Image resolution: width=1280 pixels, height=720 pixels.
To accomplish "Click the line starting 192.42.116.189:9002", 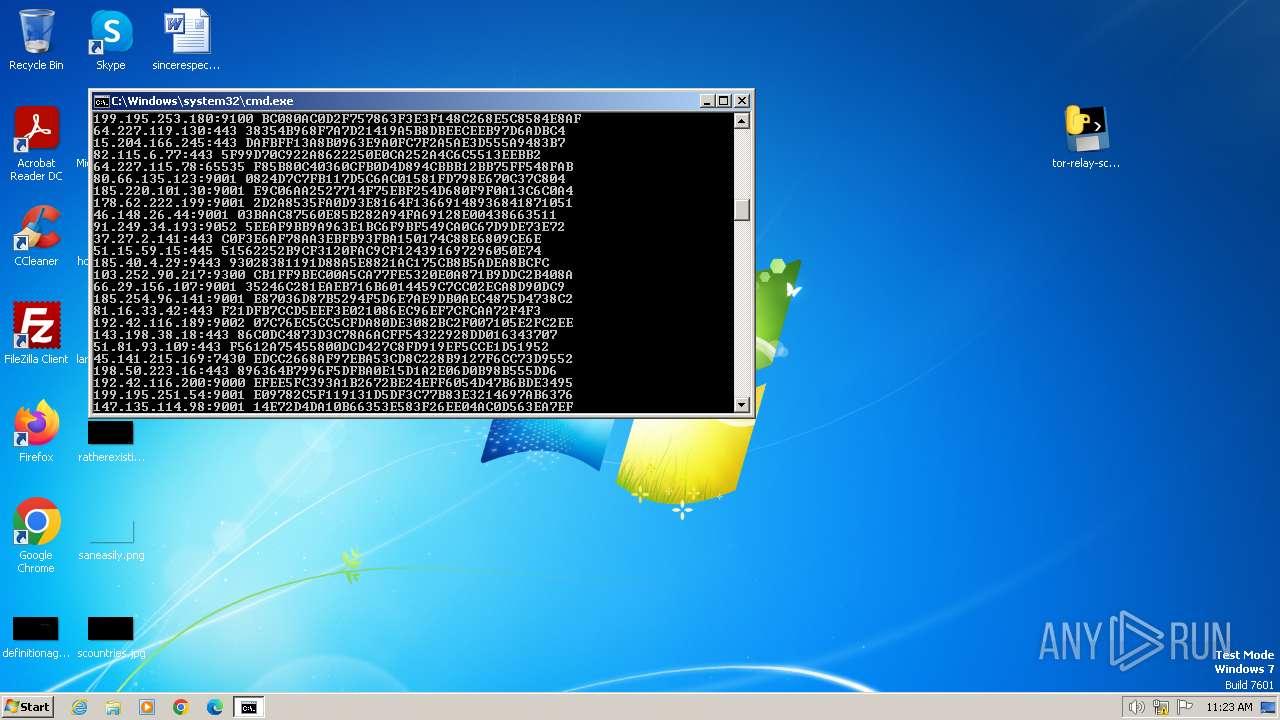I will [x=333, y=323].
